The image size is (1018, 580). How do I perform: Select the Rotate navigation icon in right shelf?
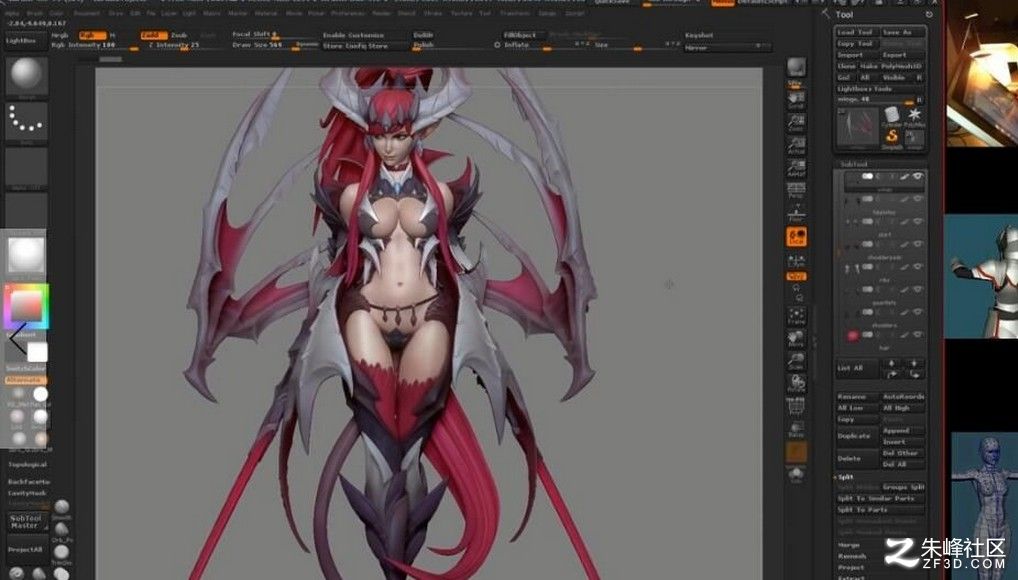click(796, 383)
